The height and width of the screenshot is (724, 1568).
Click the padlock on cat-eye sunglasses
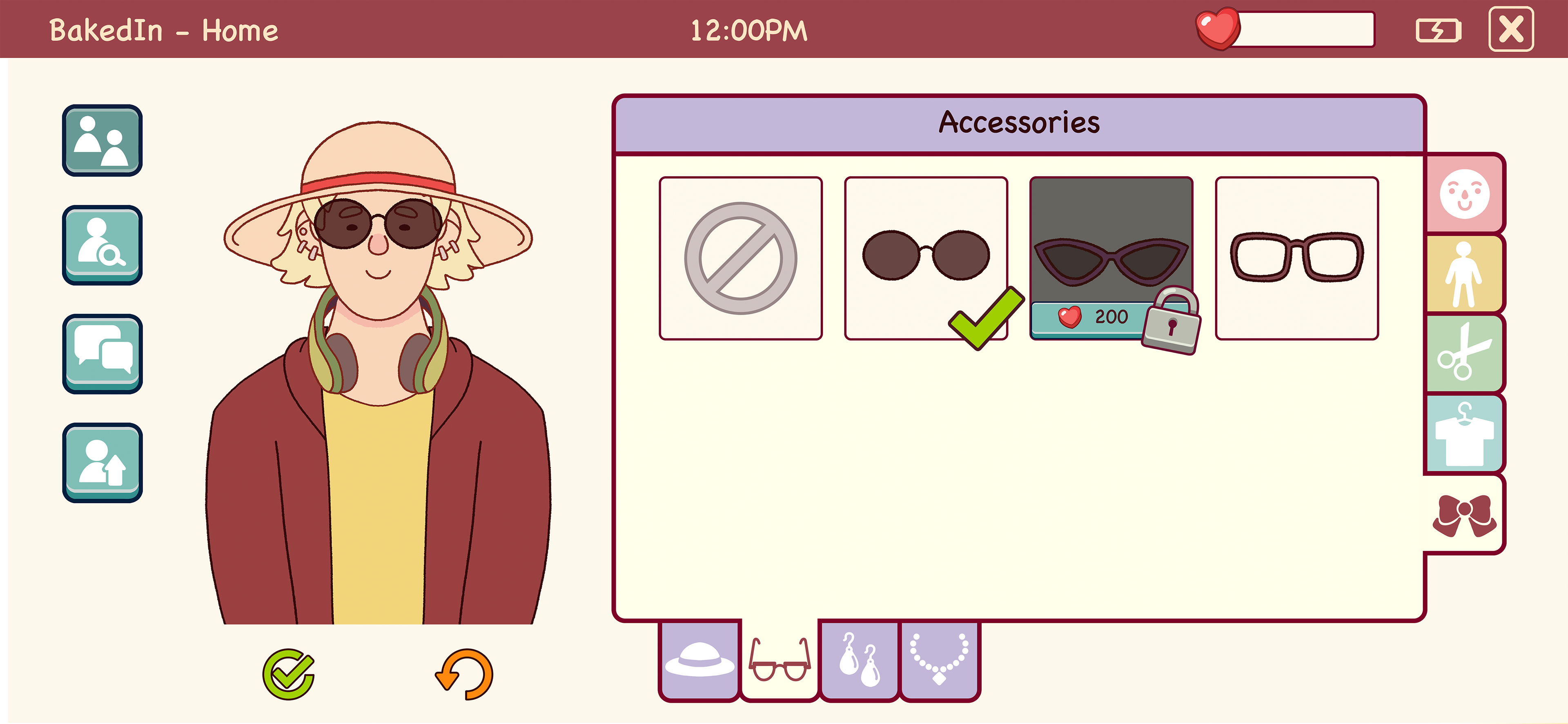1171,321
